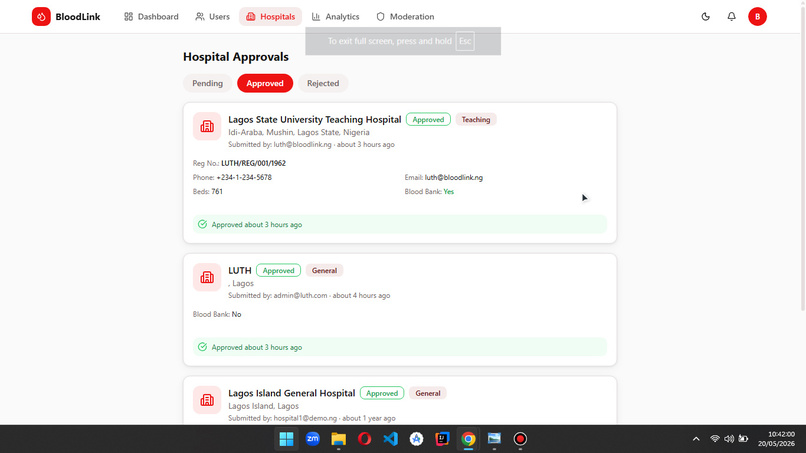Open the Wi-Fi network tray icon

click(x=715, y=439)
